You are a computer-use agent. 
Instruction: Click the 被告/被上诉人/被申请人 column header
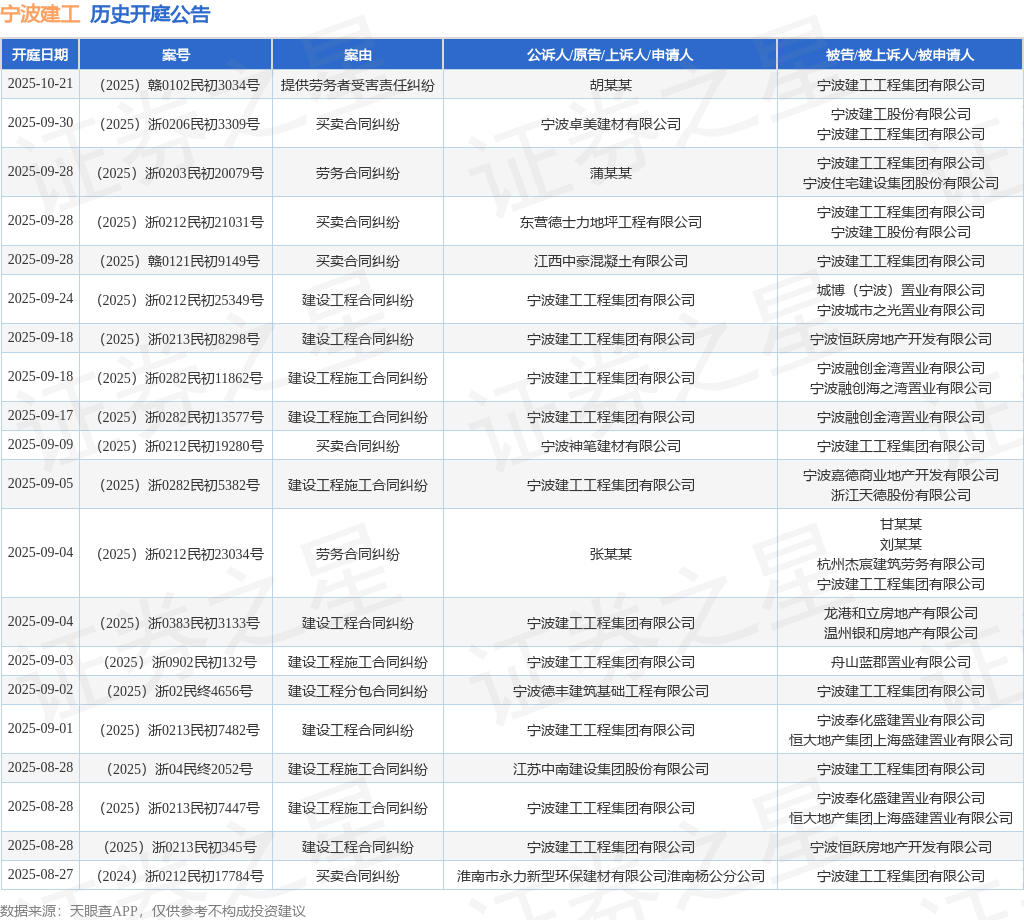[900, 55]
